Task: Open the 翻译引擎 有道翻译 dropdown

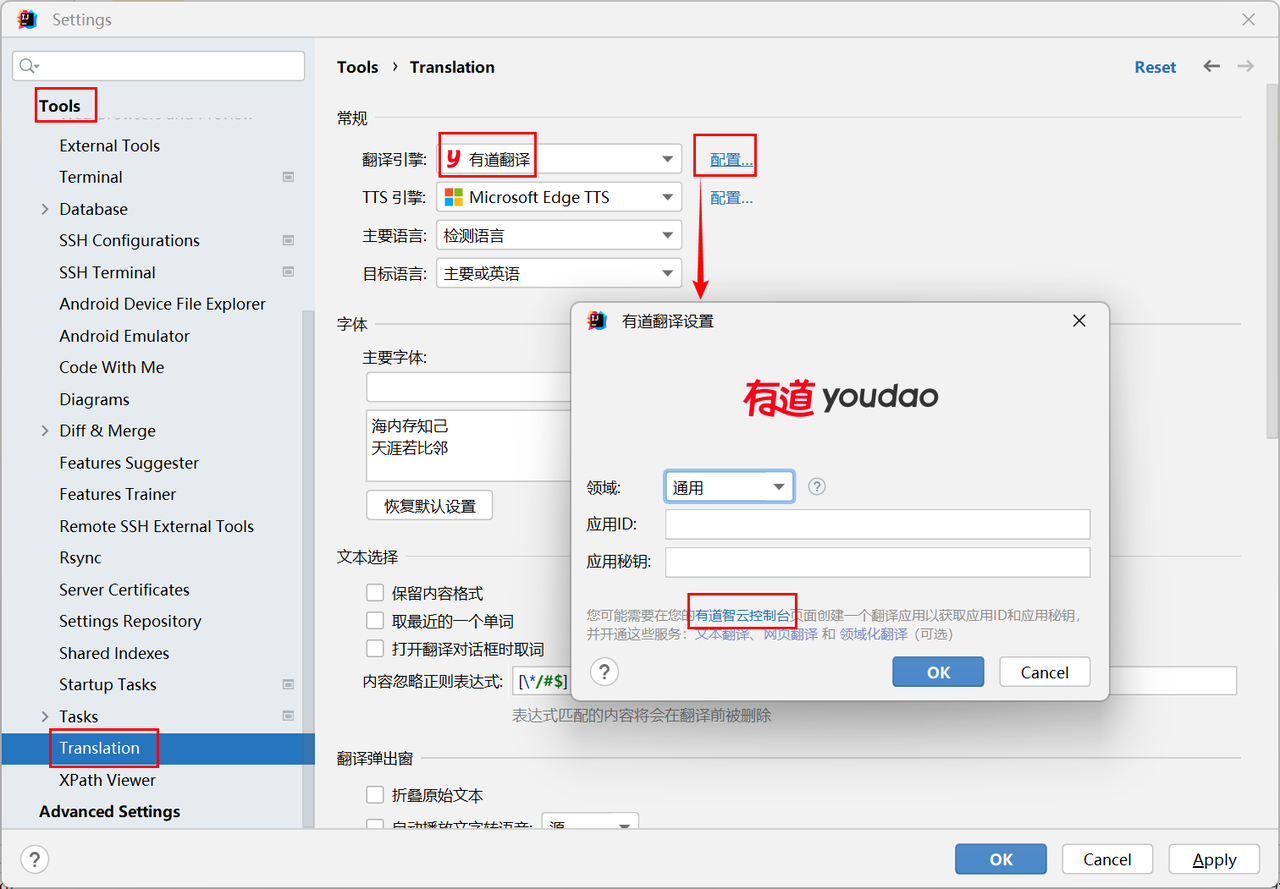Action: [559, 159]
